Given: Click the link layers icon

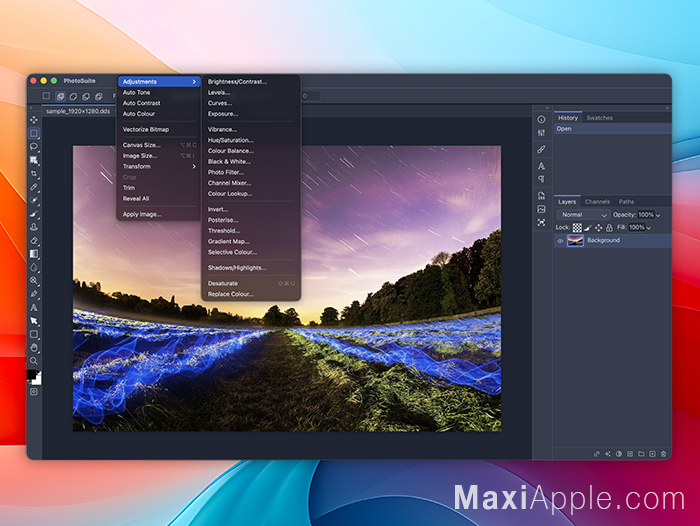Looking at the screenshot, I should click(x=596, y=454).
